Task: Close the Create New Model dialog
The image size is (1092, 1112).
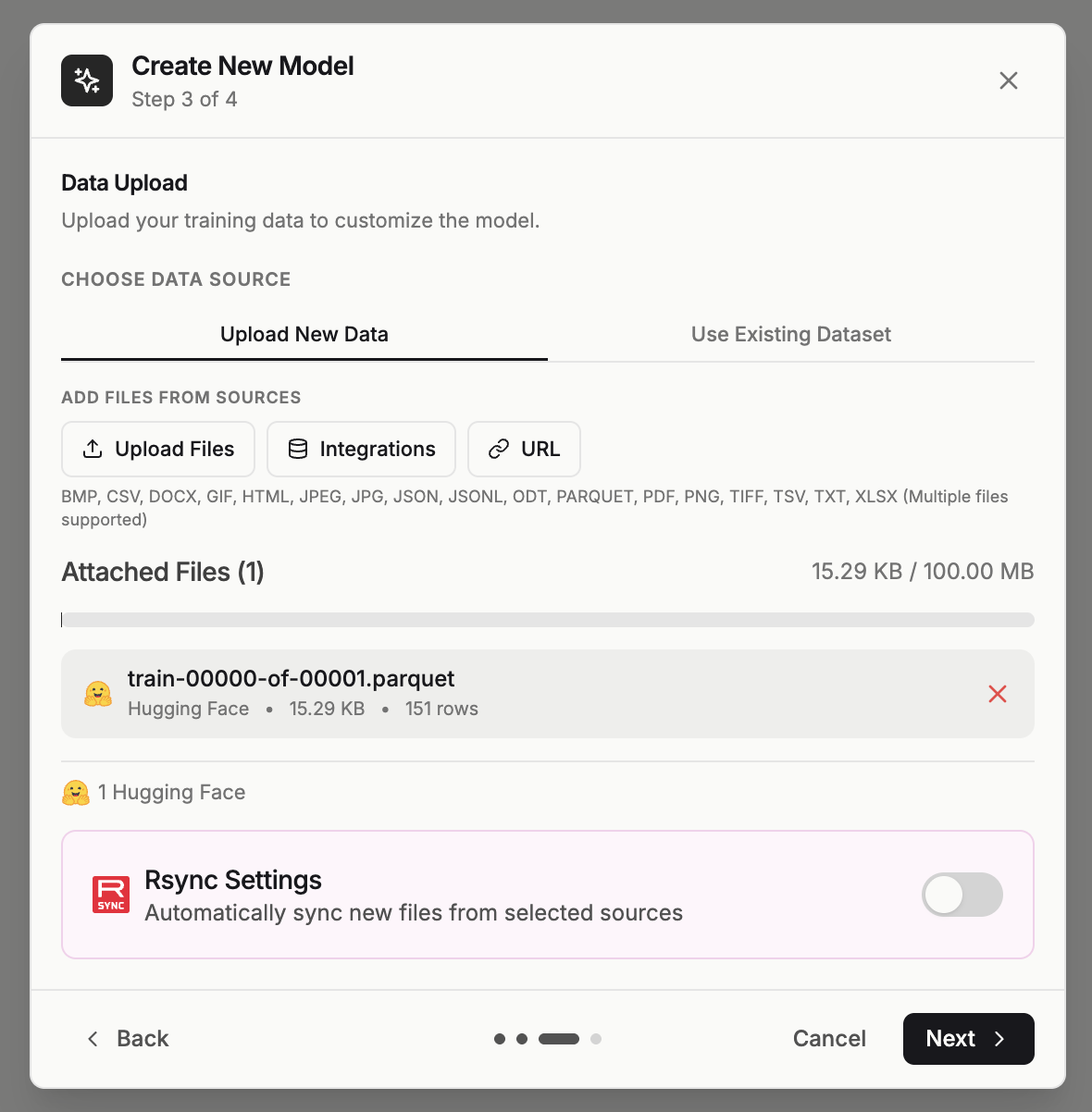Action: (x=1009, y=80)
